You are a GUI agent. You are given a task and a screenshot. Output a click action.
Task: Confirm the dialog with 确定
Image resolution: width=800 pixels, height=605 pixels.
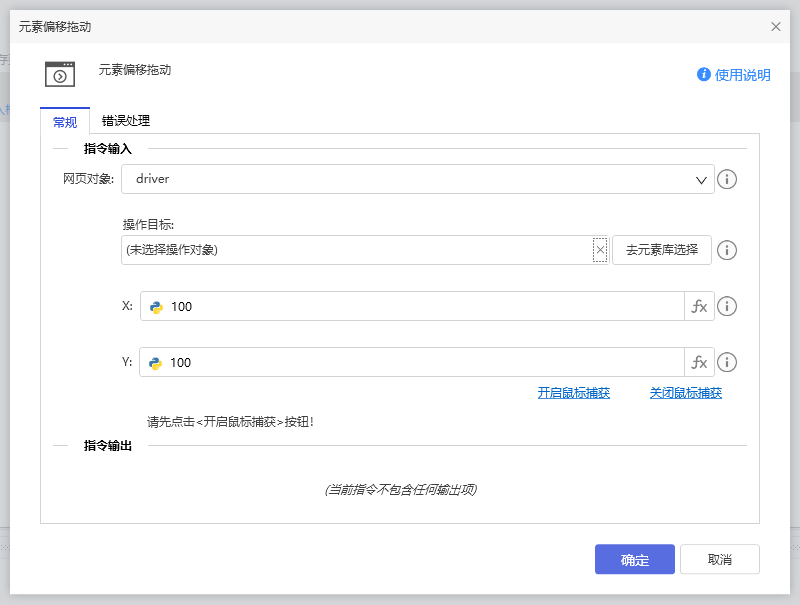[634, 559]
